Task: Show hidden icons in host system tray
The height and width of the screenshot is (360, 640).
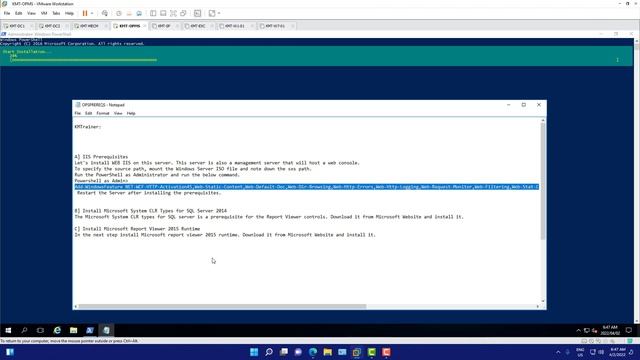Action: [x=558, y=352]
